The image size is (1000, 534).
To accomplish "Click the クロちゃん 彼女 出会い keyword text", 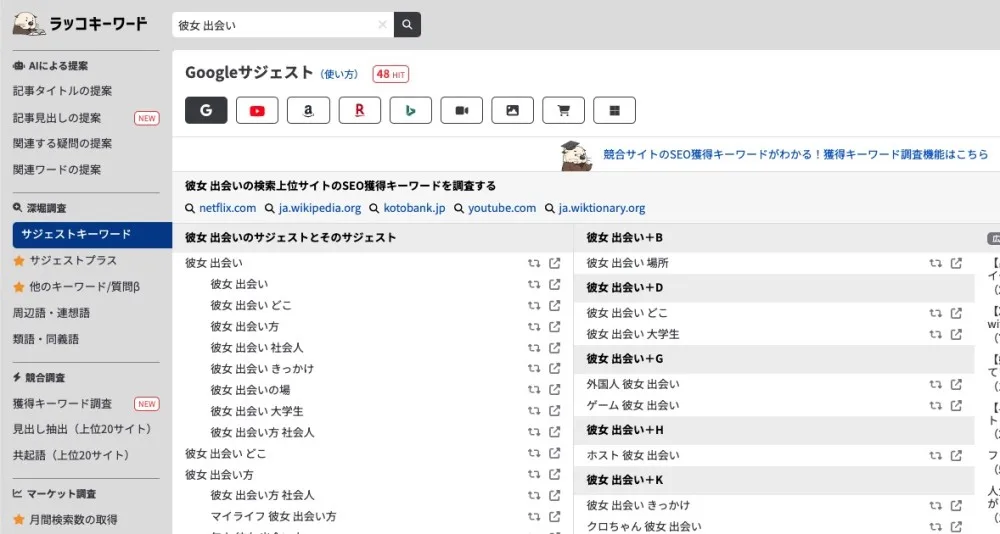I will point(644,526).
